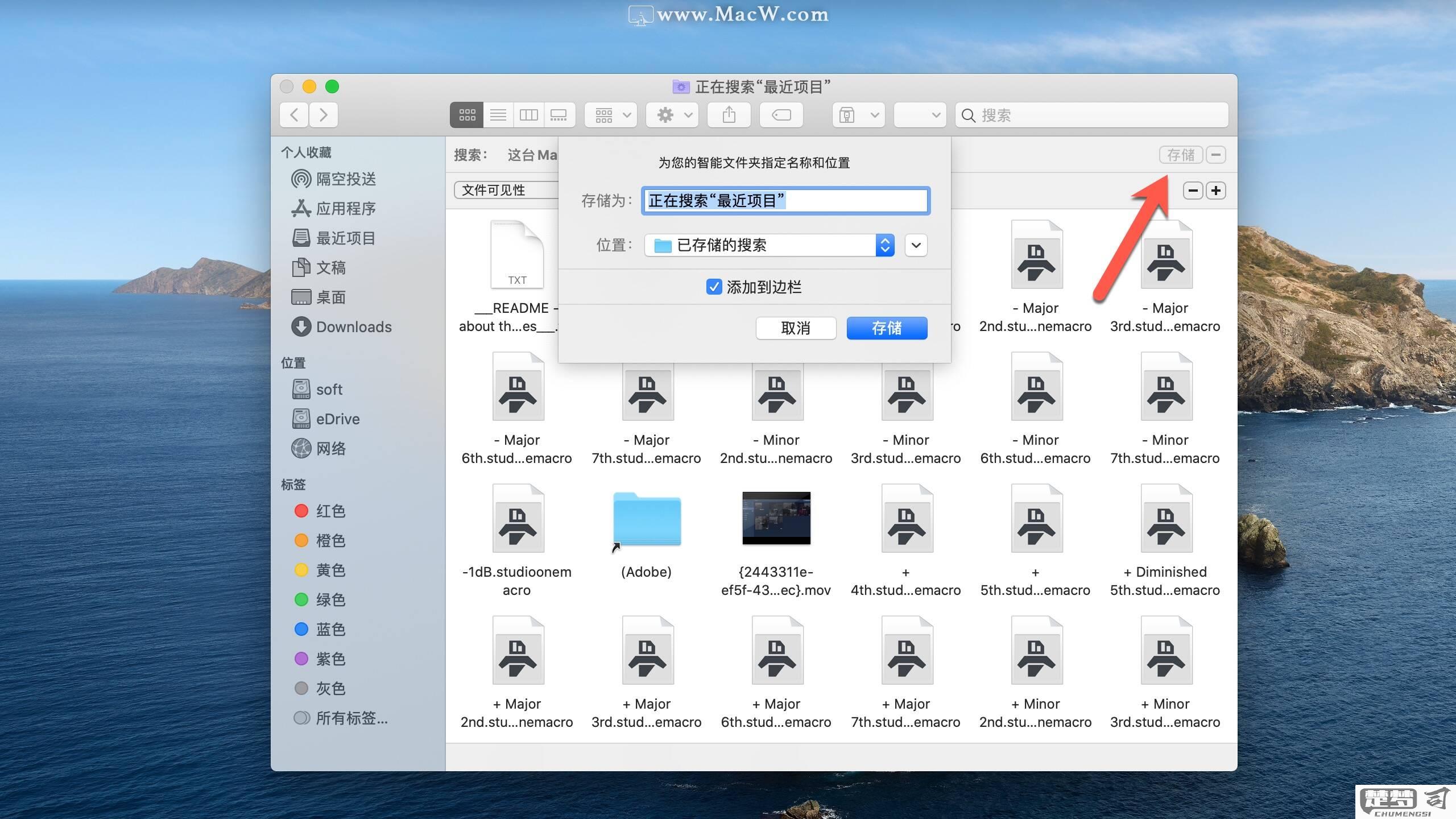Screen dimensions: 1456x819
Task: Open 网络 in sidebar
Action: pyautogui.click(x=318, y=449)
